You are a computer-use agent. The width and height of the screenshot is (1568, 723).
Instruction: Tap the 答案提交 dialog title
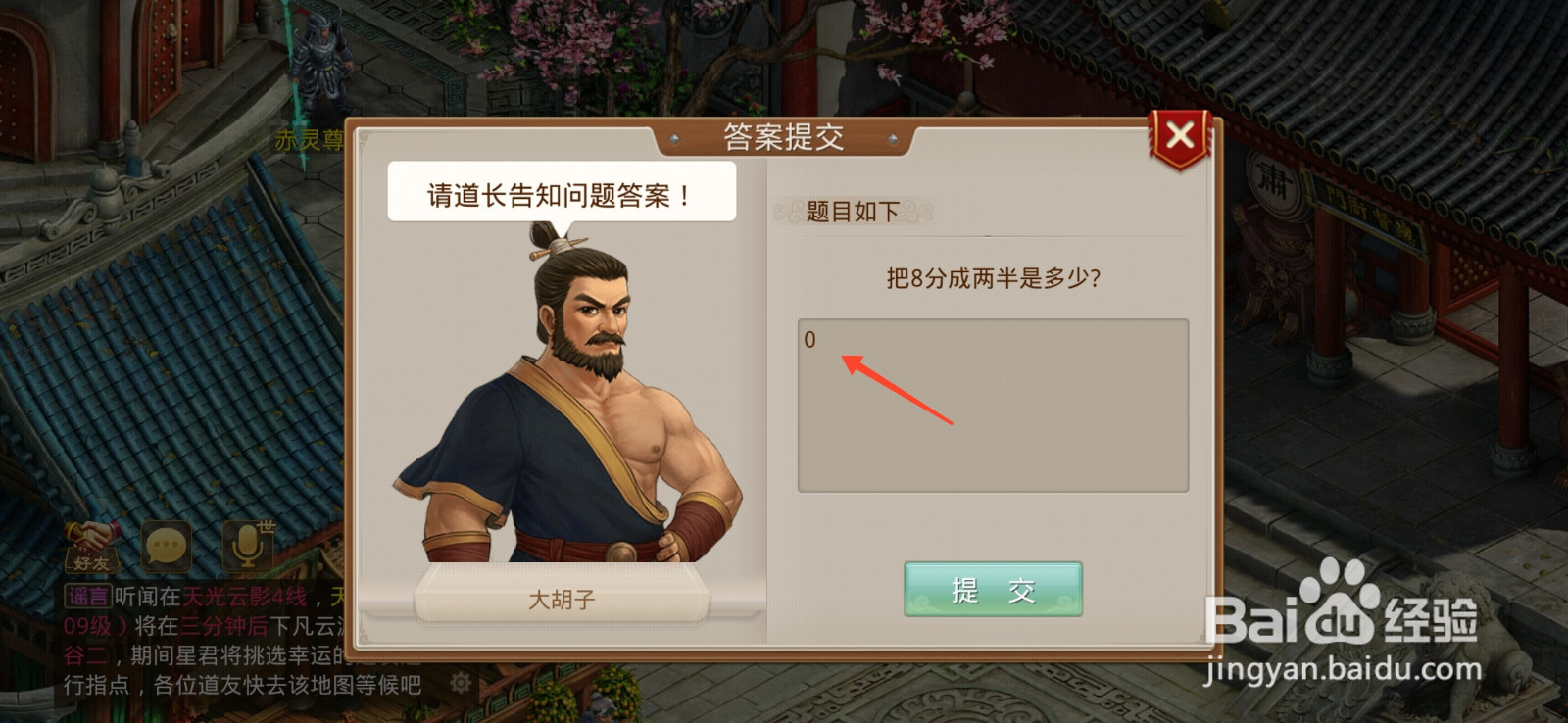(x=783, y=137)
